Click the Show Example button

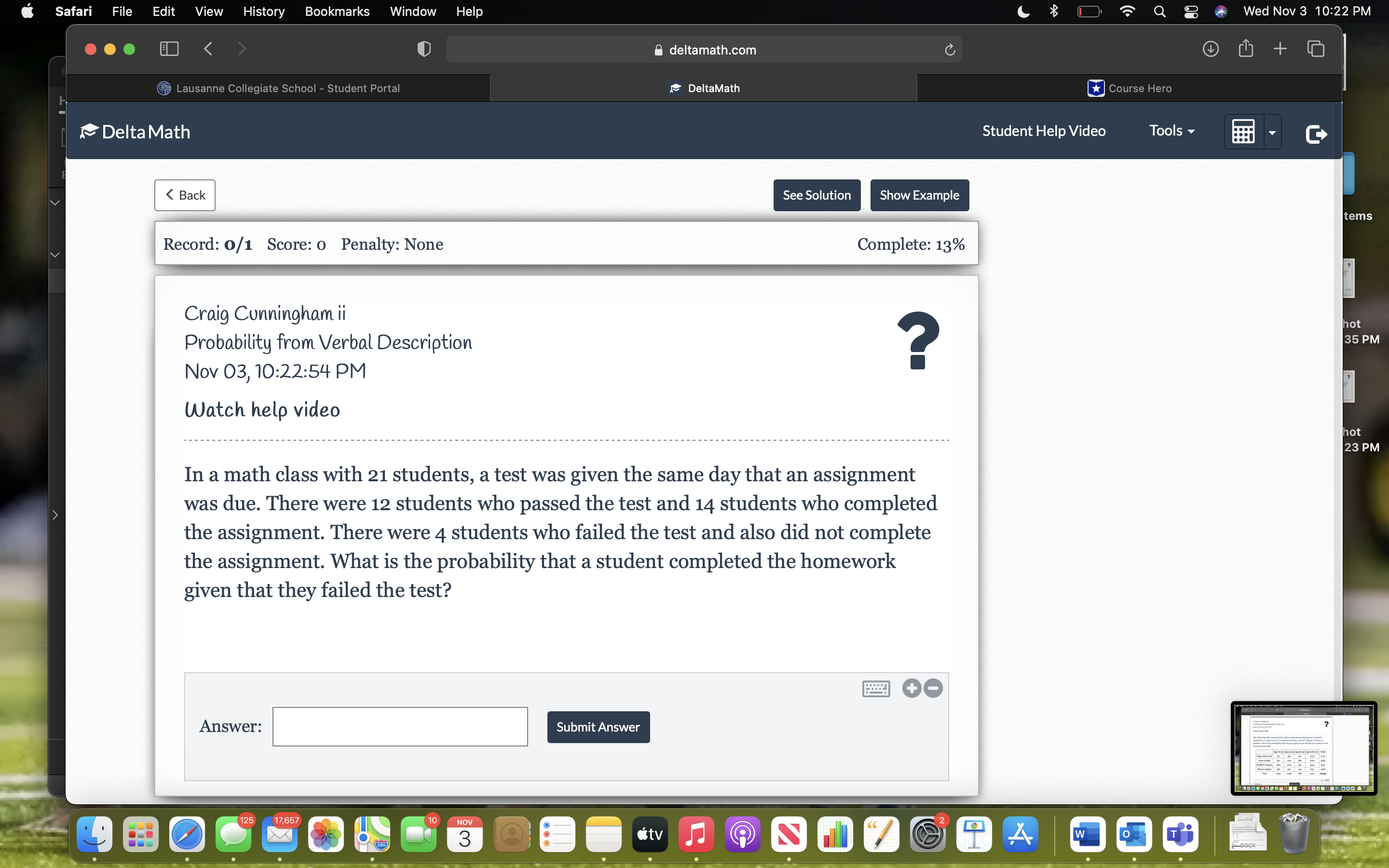pyautogui.click(x=919, y=195)
